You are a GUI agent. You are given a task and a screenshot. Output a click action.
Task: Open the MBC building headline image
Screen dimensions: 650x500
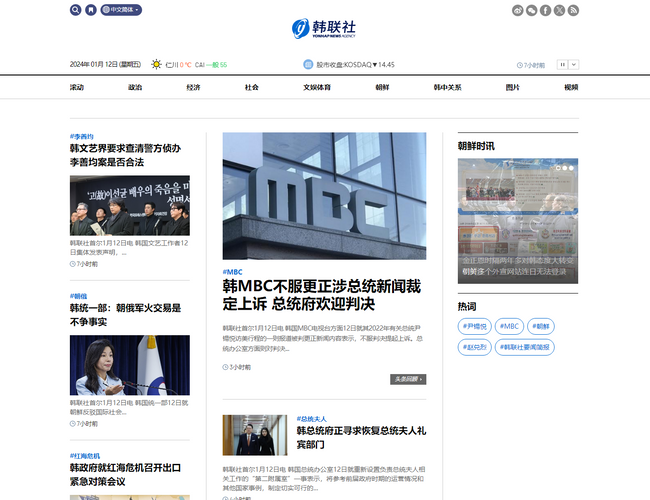coord(324,196)
